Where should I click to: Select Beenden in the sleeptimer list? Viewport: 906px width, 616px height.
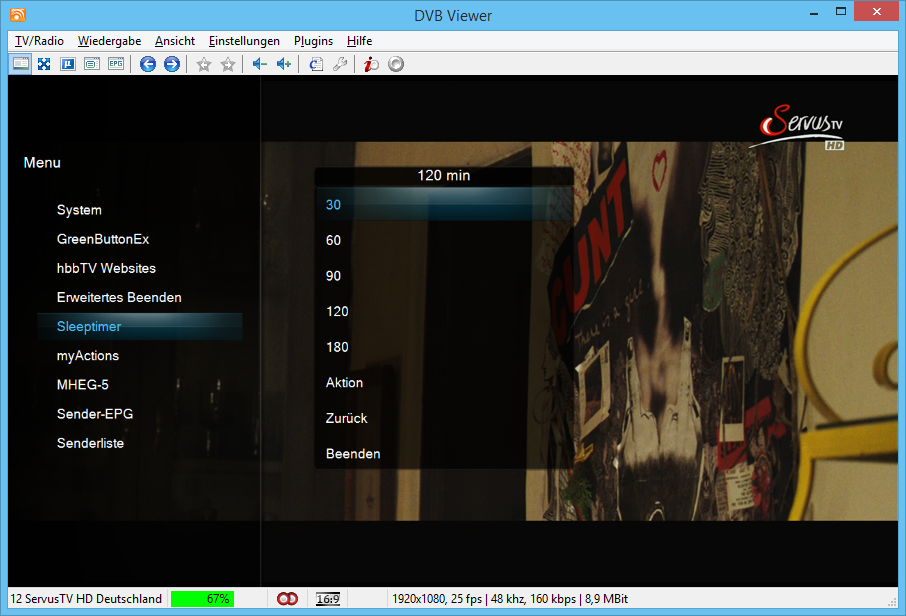pyautogui.click(x=353, y=454)
